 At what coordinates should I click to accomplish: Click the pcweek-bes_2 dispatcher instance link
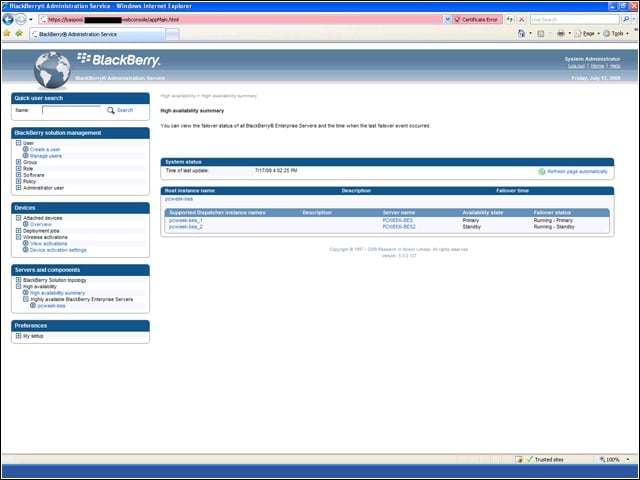[186, 227]
